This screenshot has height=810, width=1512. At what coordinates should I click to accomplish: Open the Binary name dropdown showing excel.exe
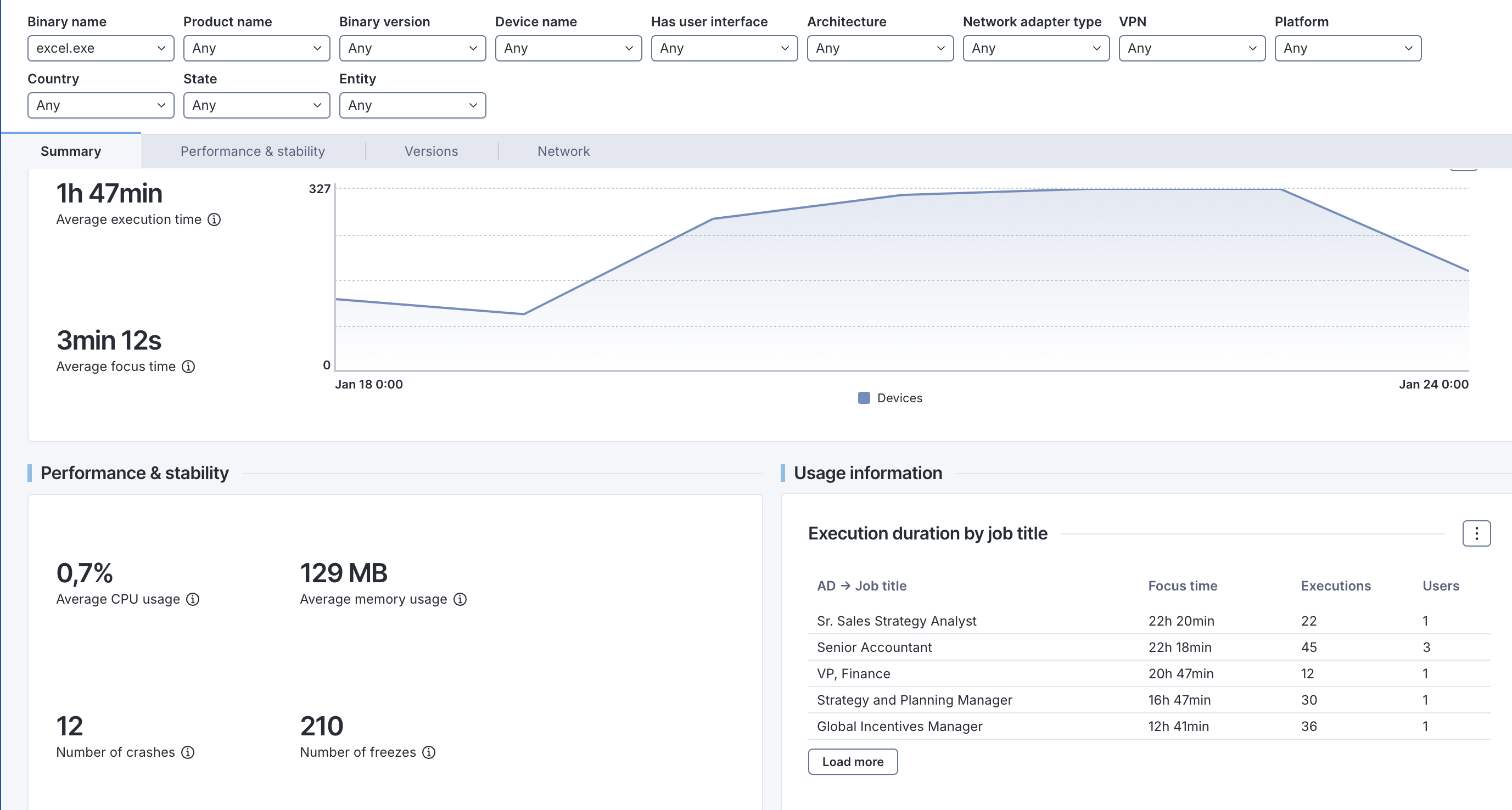pyautogui.click(x=100, y=48)
